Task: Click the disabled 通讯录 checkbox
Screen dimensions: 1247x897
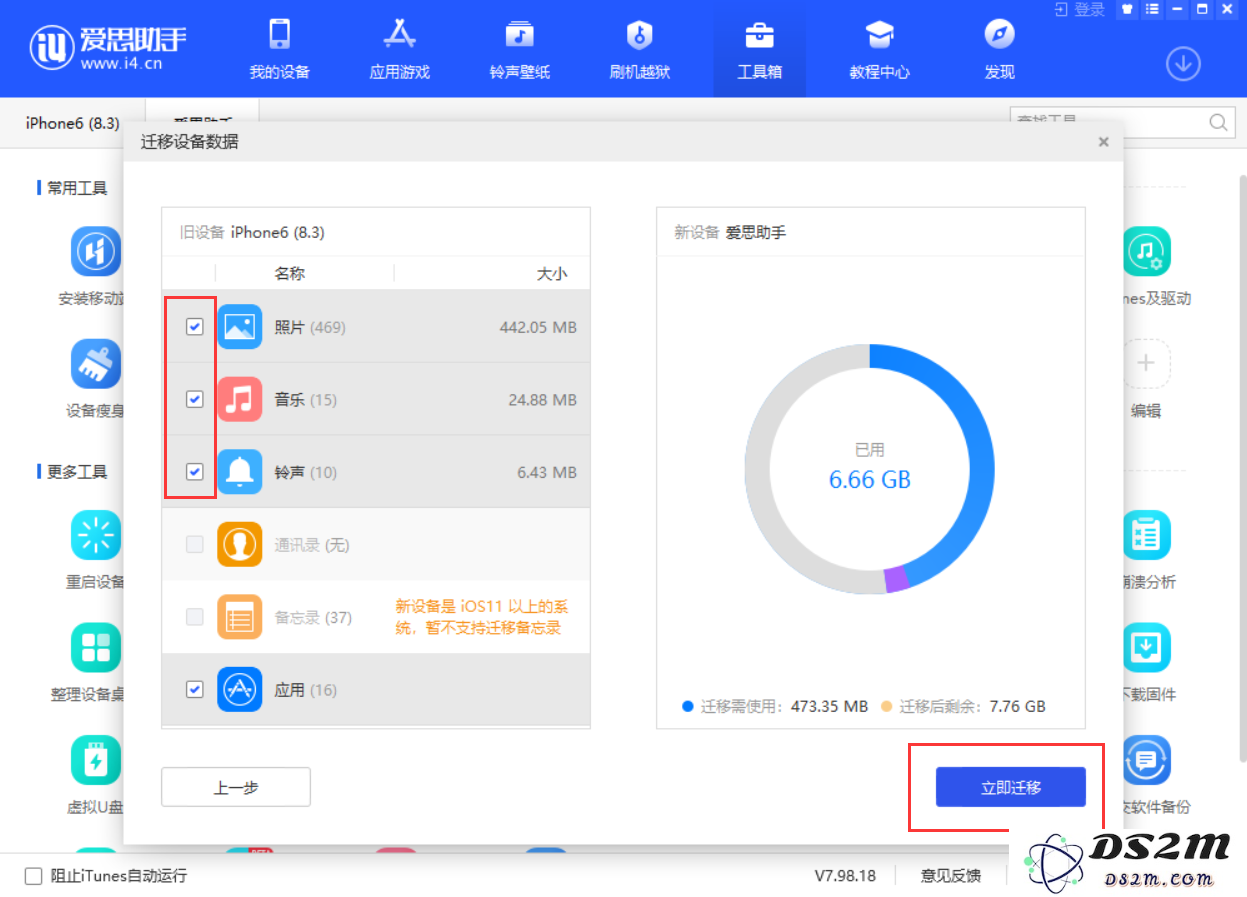Action: pos(195,545)
